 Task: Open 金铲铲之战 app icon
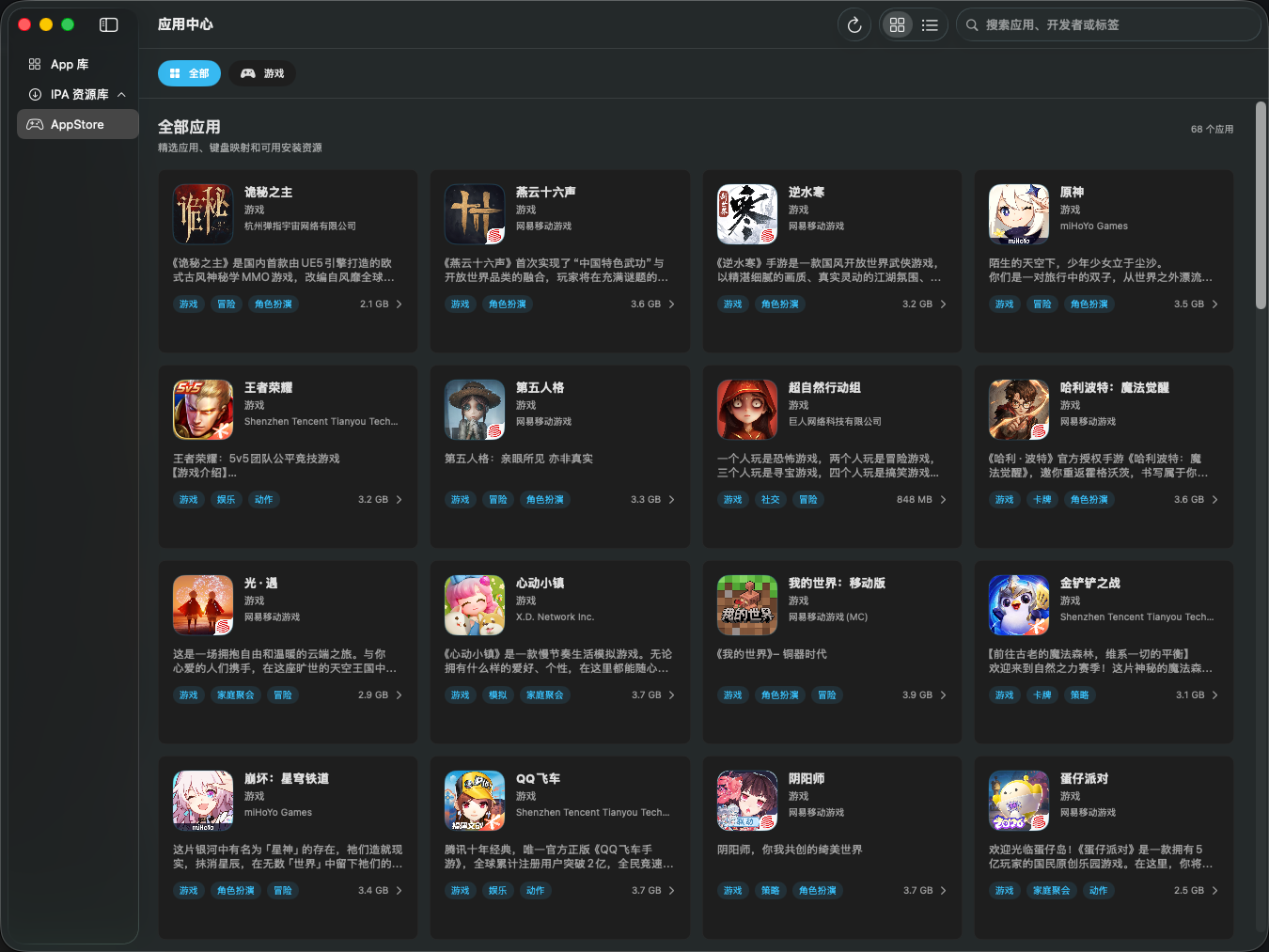coord(1019,605)
